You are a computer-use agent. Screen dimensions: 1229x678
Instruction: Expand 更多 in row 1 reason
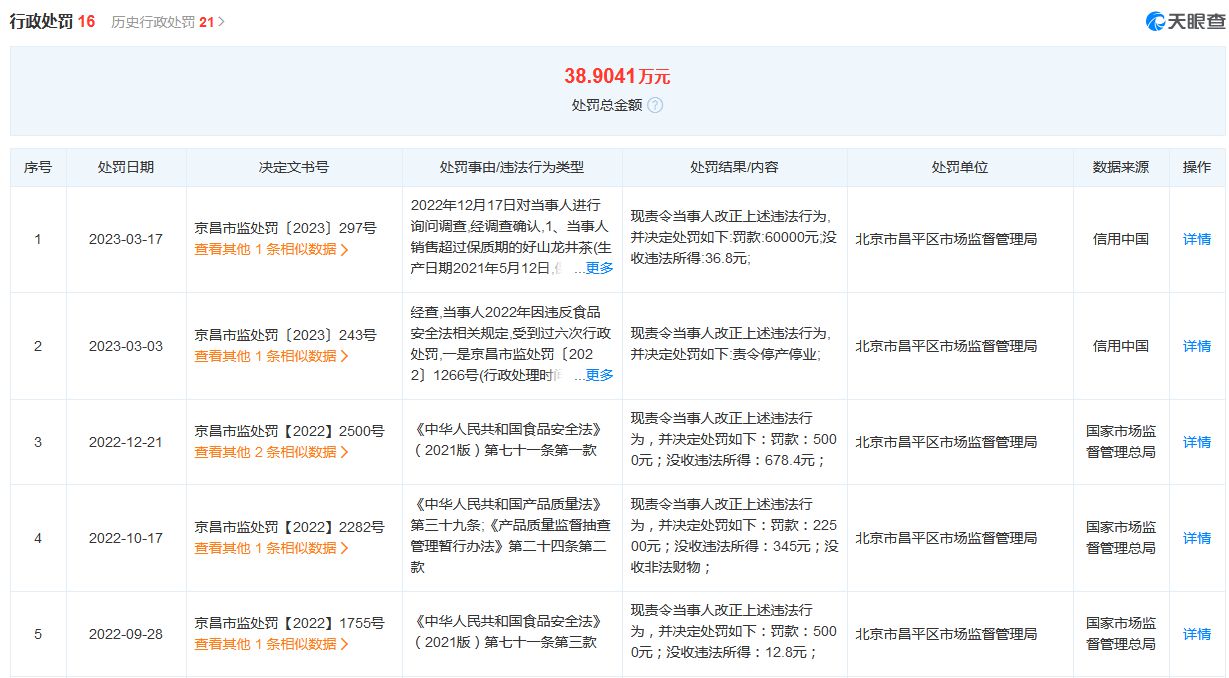pyautogui.click(x=599, y=268)
